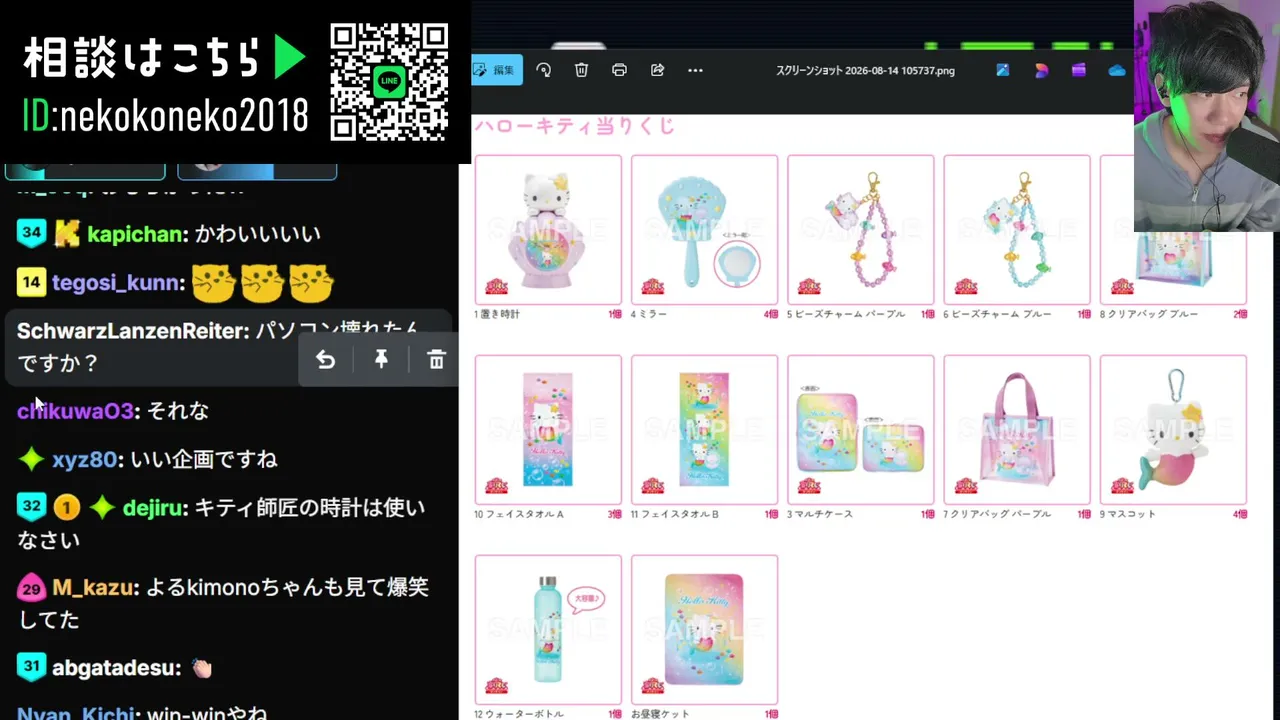The width and height of the screenshot is (1280, 720).
Task: Click the streamer webcam overlay
Action: point(1207,116)
